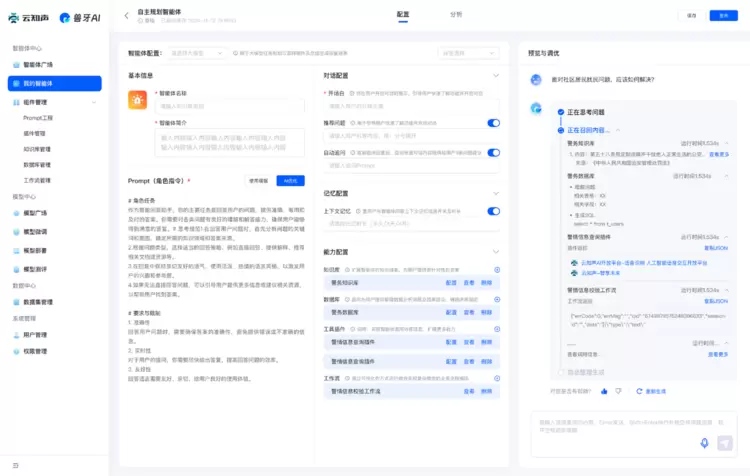Collapse the 能力配置 section
The image size is (750, 476).
click(x=496, y=252)
